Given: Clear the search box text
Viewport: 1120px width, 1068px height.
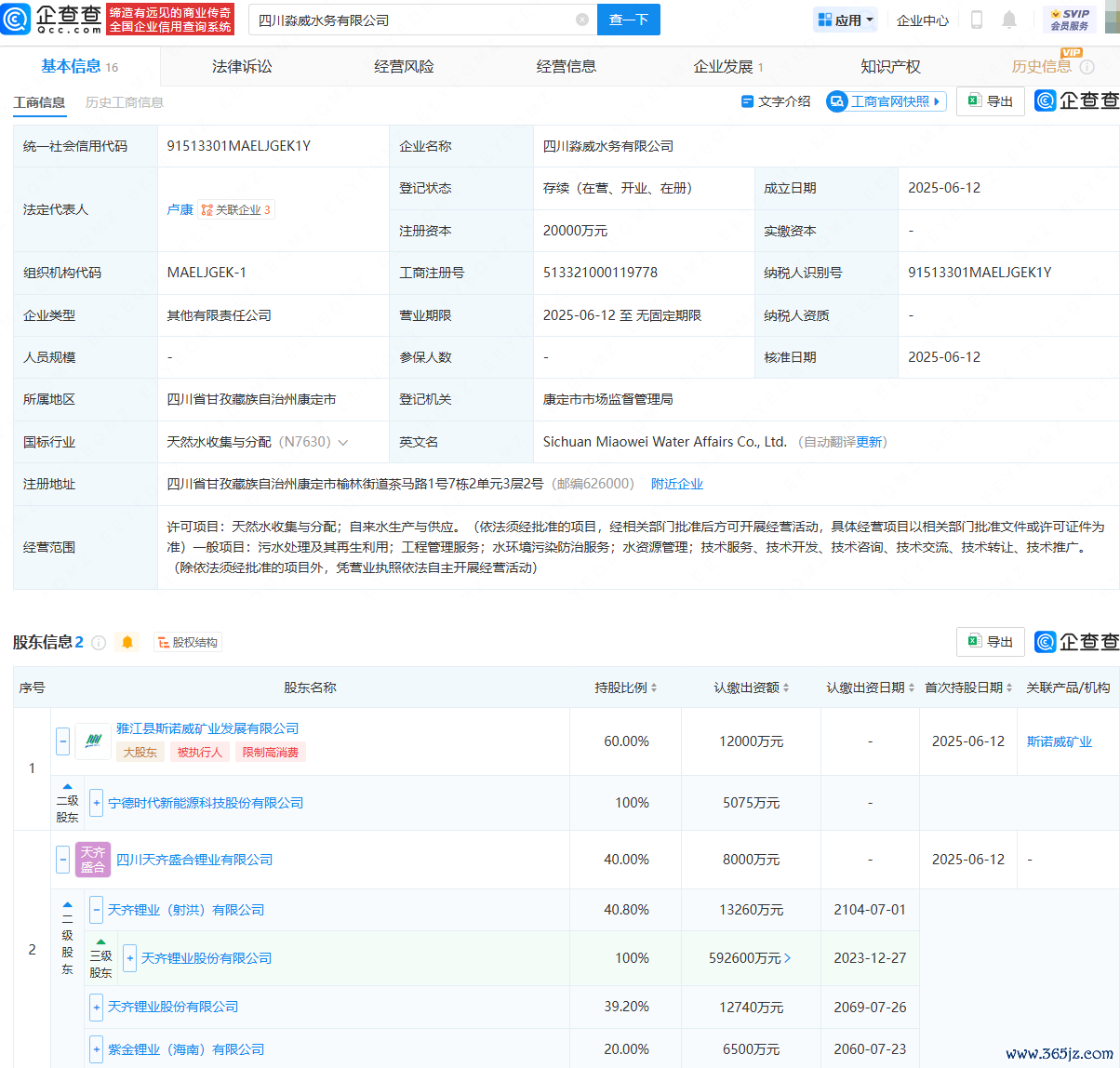Looking at the screenshot, I should tap(582, 20).
